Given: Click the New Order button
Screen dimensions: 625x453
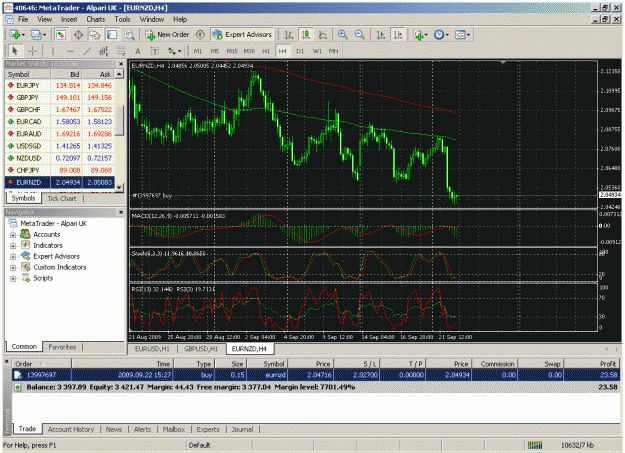Looking at the screenshot, I should tap(167, 35).
